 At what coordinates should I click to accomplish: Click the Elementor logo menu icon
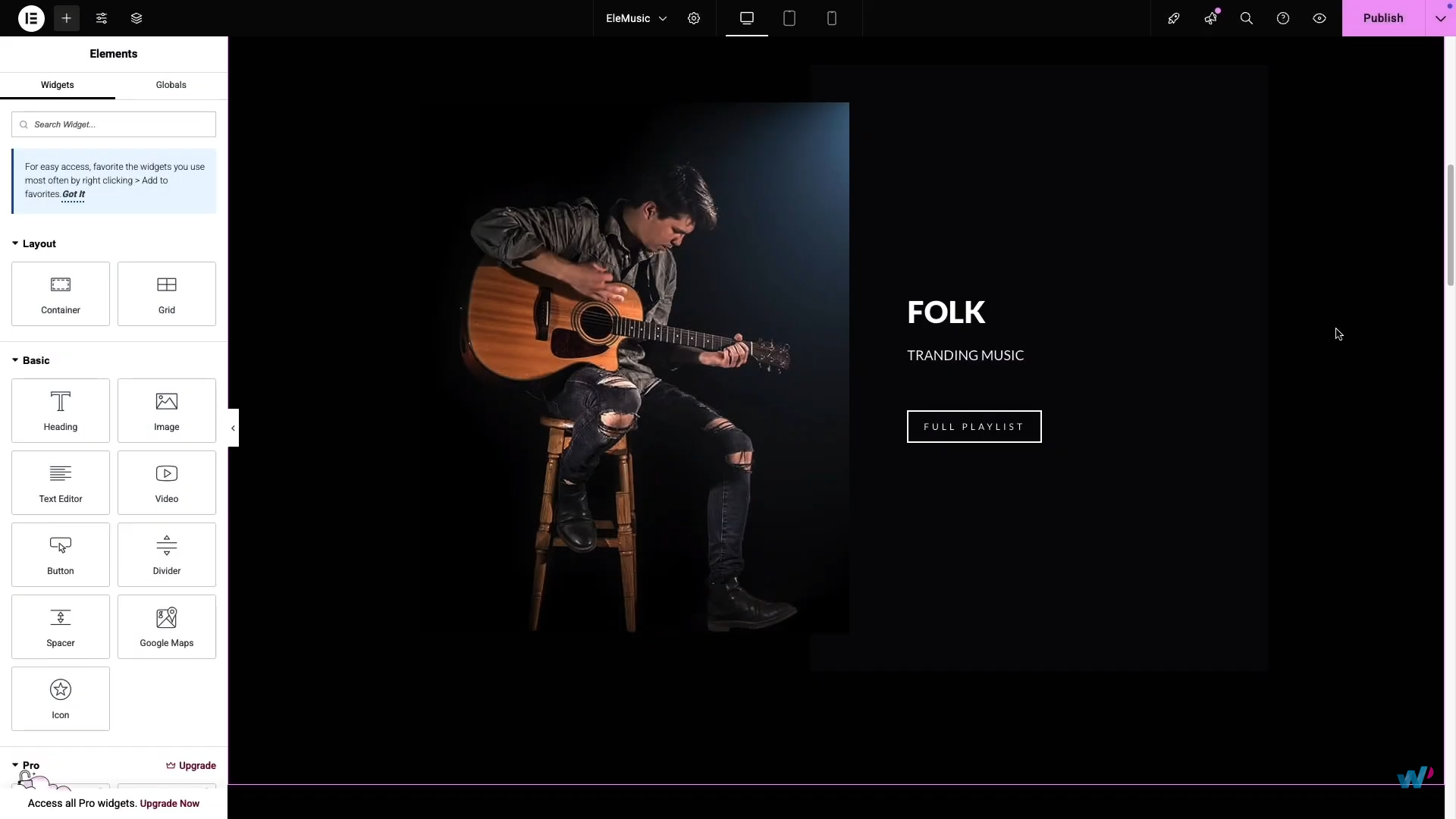(x=31, y=18)
